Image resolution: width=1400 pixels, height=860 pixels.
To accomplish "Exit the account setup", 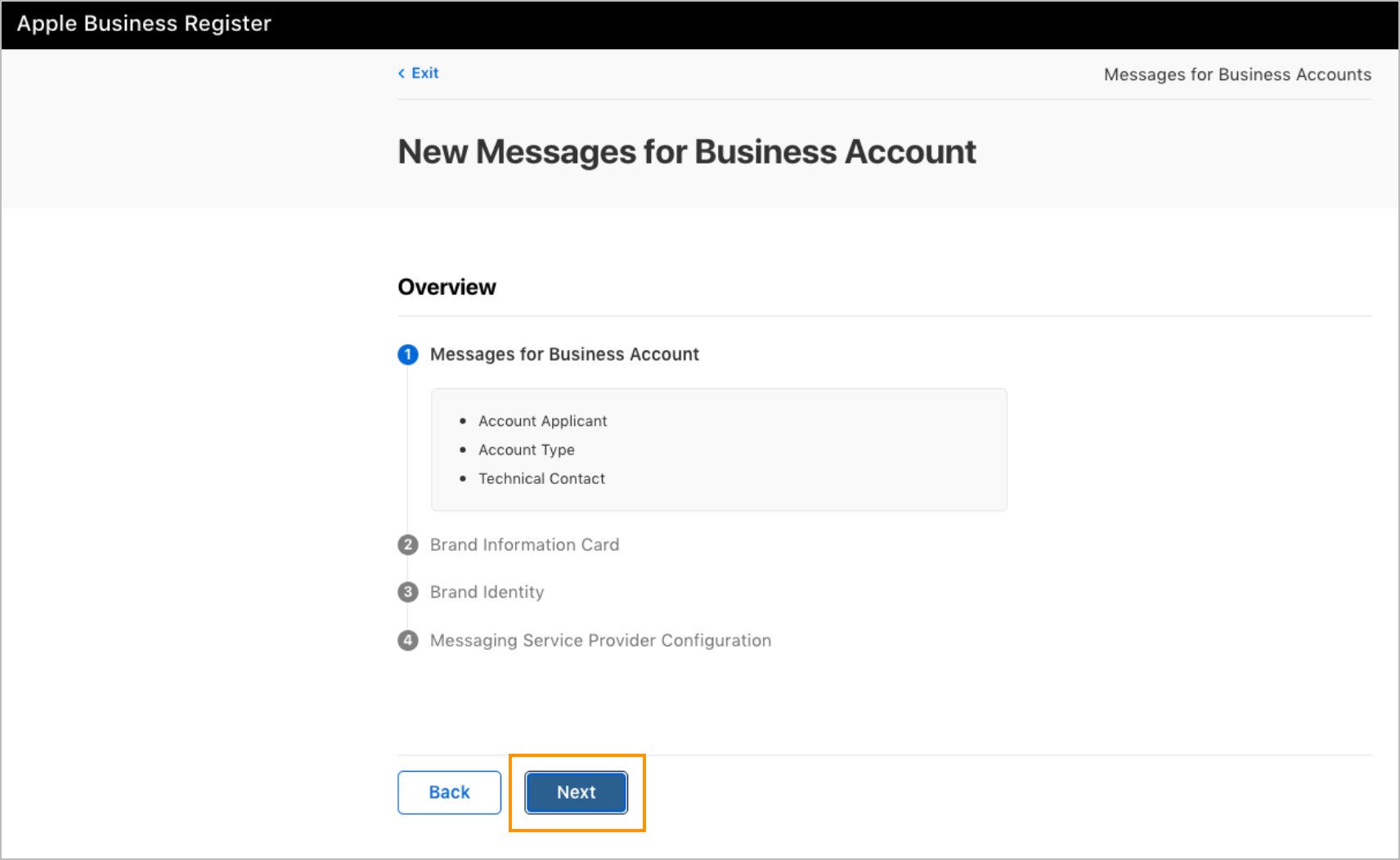I will 418,73.
